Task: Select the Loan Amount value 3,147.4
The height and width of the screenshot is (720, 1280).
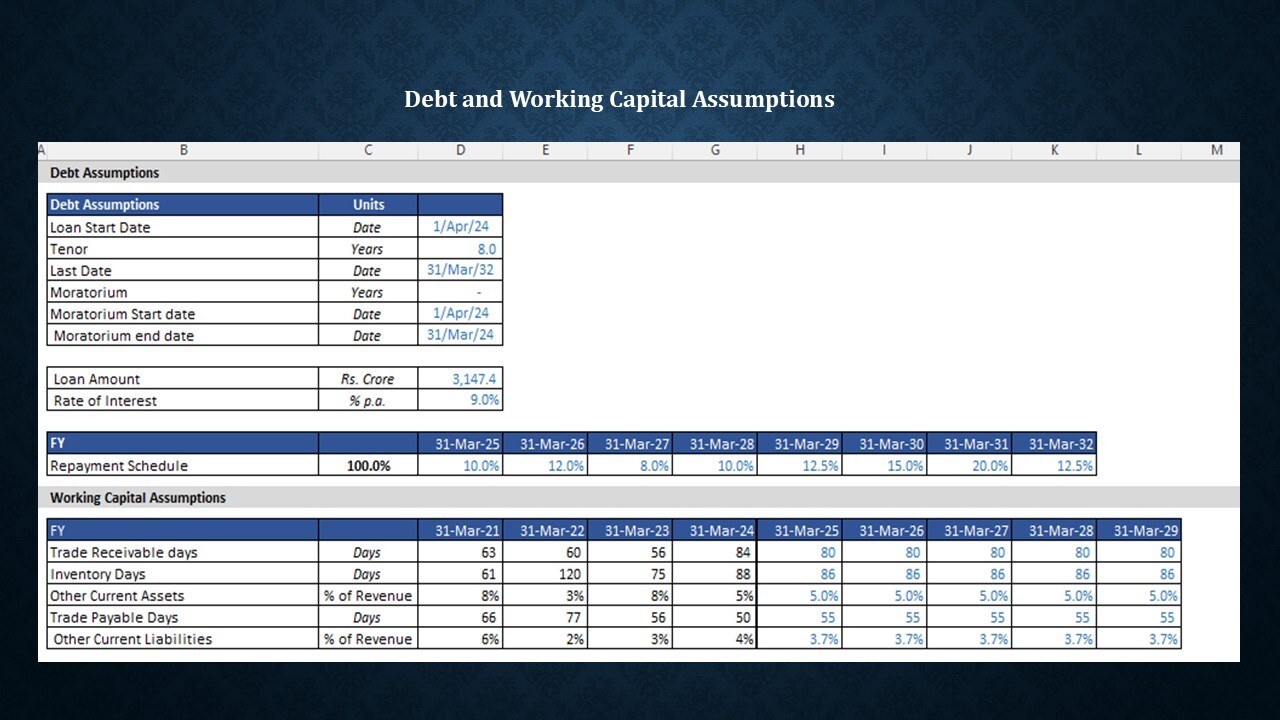Action: point(460,379)
